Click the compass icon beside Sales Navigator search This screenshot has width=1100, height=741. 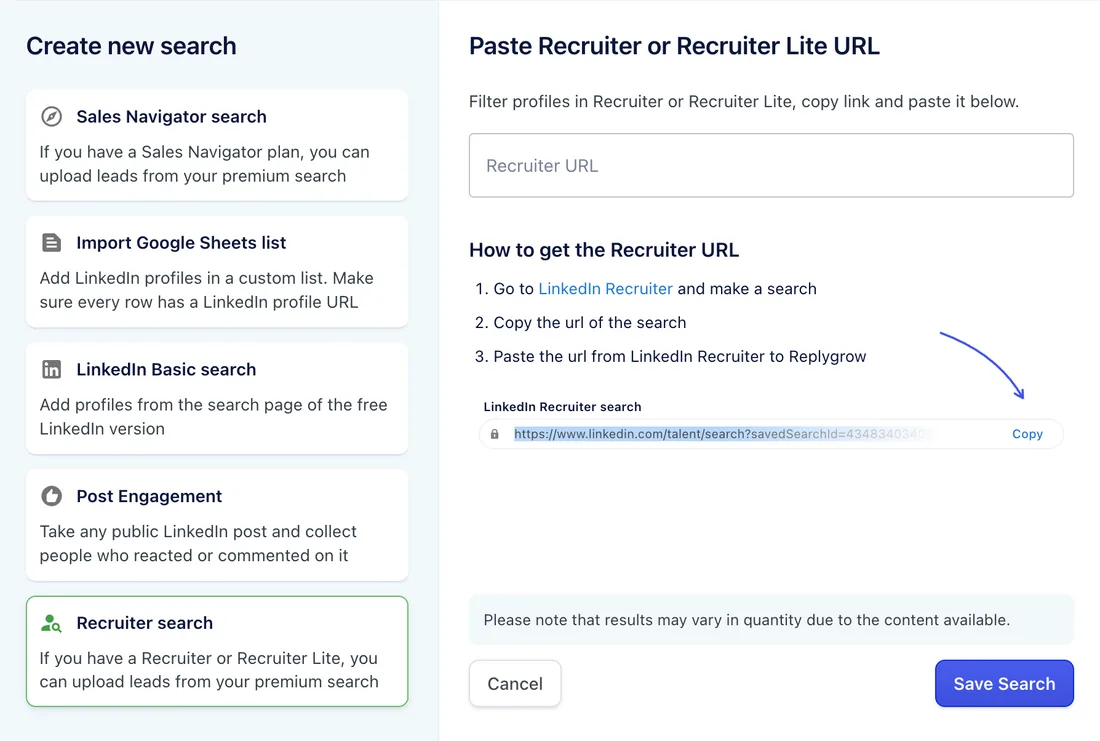click(51, 116)
